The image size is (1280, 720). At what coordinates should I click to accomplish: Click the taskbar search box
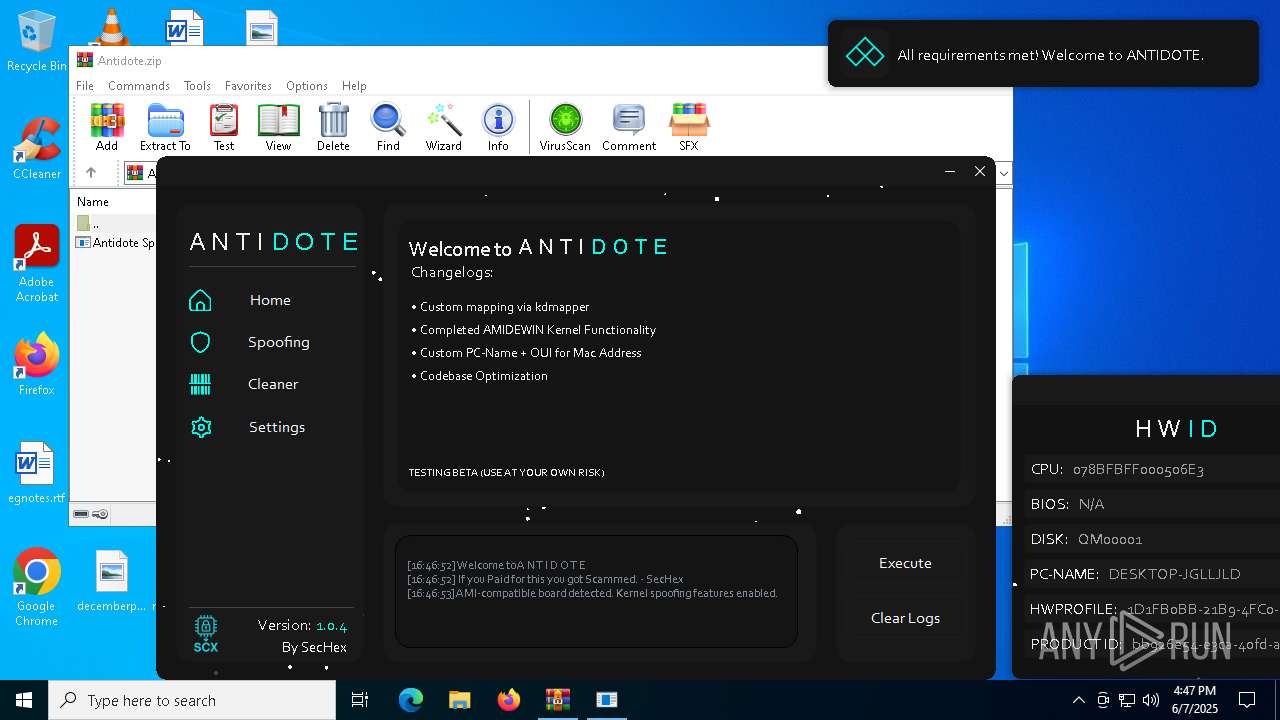pyautogui.click(x=192, y=700)
